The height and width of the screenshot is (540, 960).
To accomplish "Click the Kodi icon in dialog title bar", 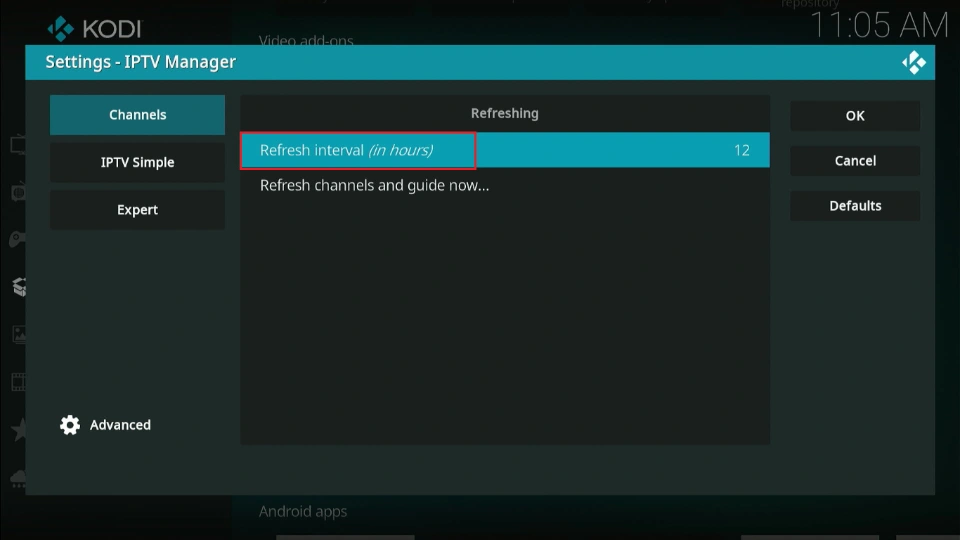I will (913, 62).
